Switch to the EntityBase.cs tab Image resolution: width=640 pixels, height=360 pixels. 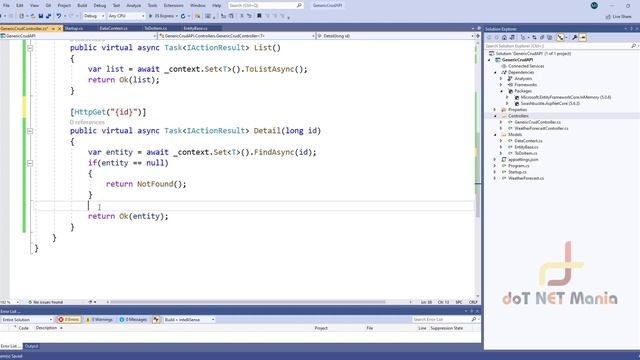click(196, 29)
